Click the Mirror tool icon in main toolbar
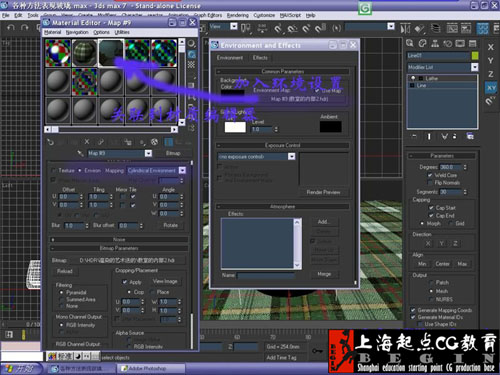This screenshot has height=375, width=500. pyautogui.click(x=405, y=29)
